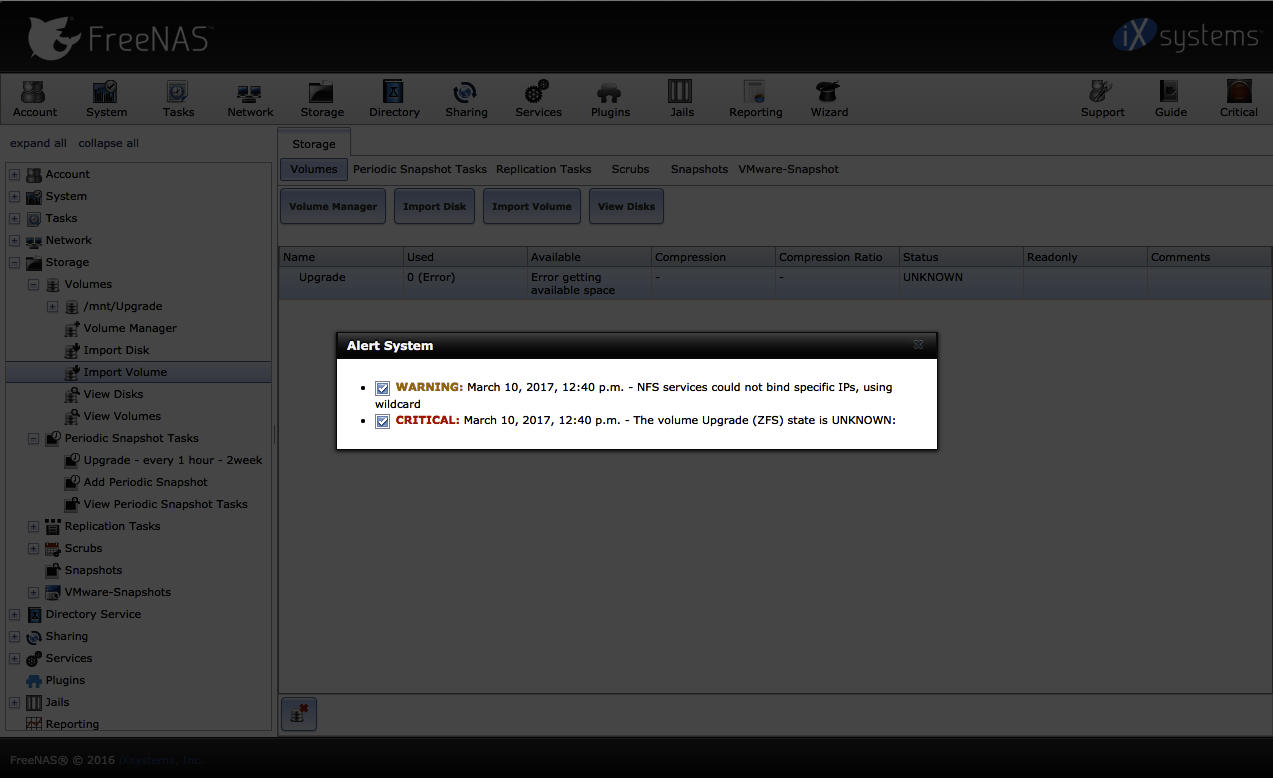Expand the System tree node
Viewport: 1273px width, 778px height.
14,196
